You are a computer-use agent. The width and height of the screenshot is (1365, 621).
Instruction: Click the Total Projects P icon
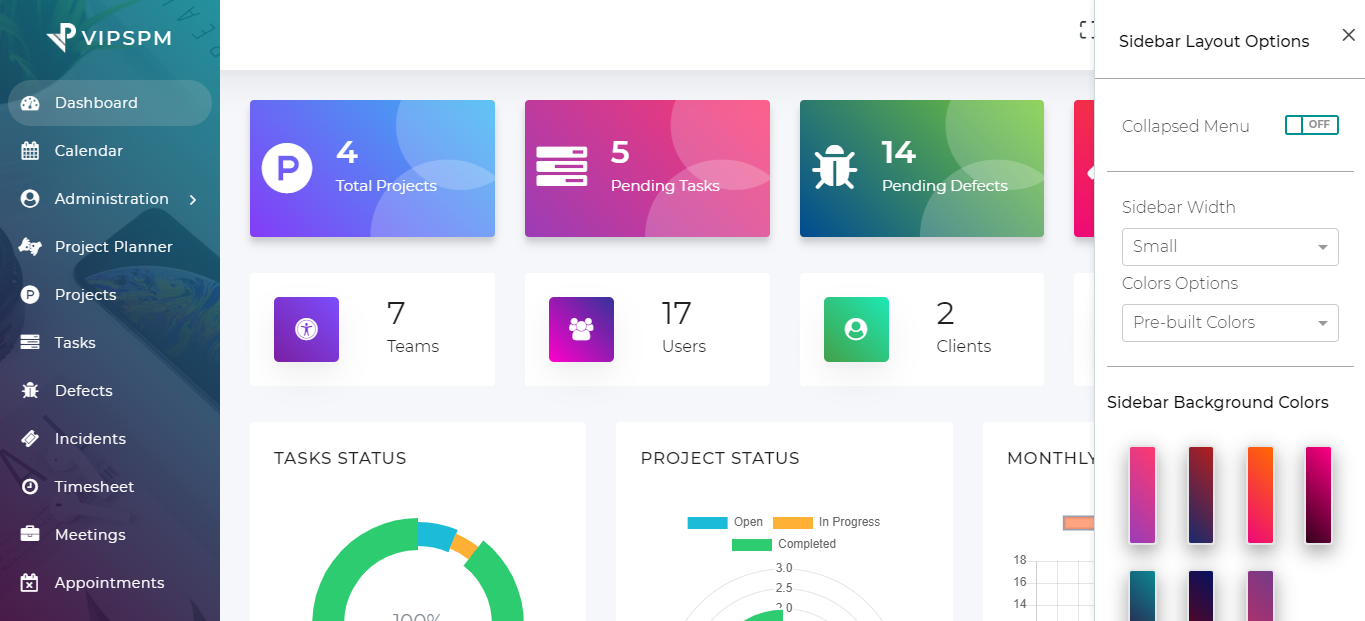click(x=287, y=168)
